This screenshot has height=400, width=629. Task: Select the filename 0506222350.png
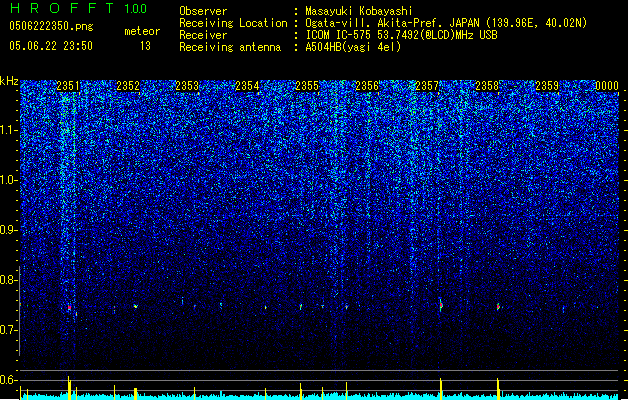[51, 26]
